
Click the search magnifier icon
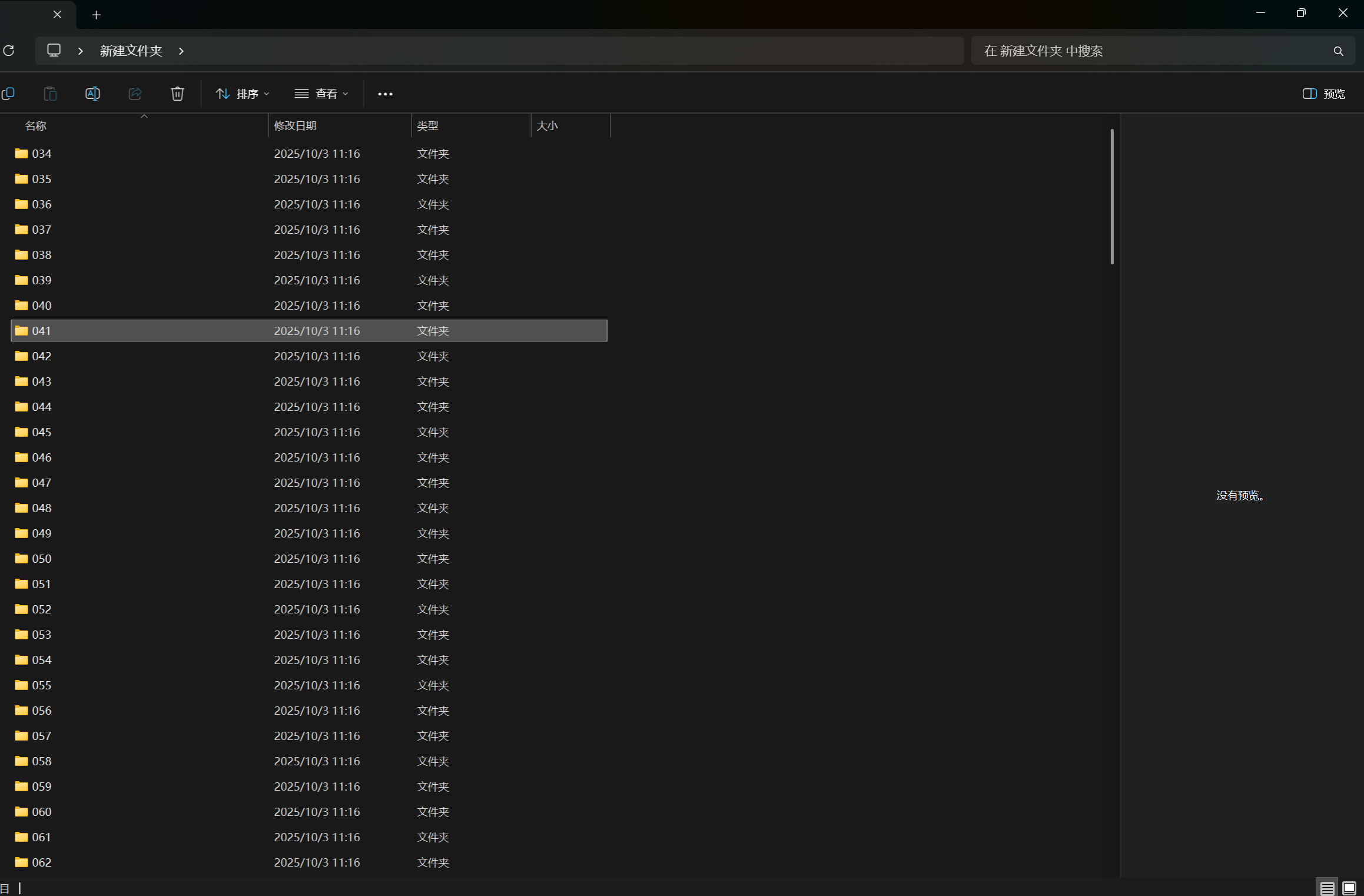click(x=1338, y=51)
